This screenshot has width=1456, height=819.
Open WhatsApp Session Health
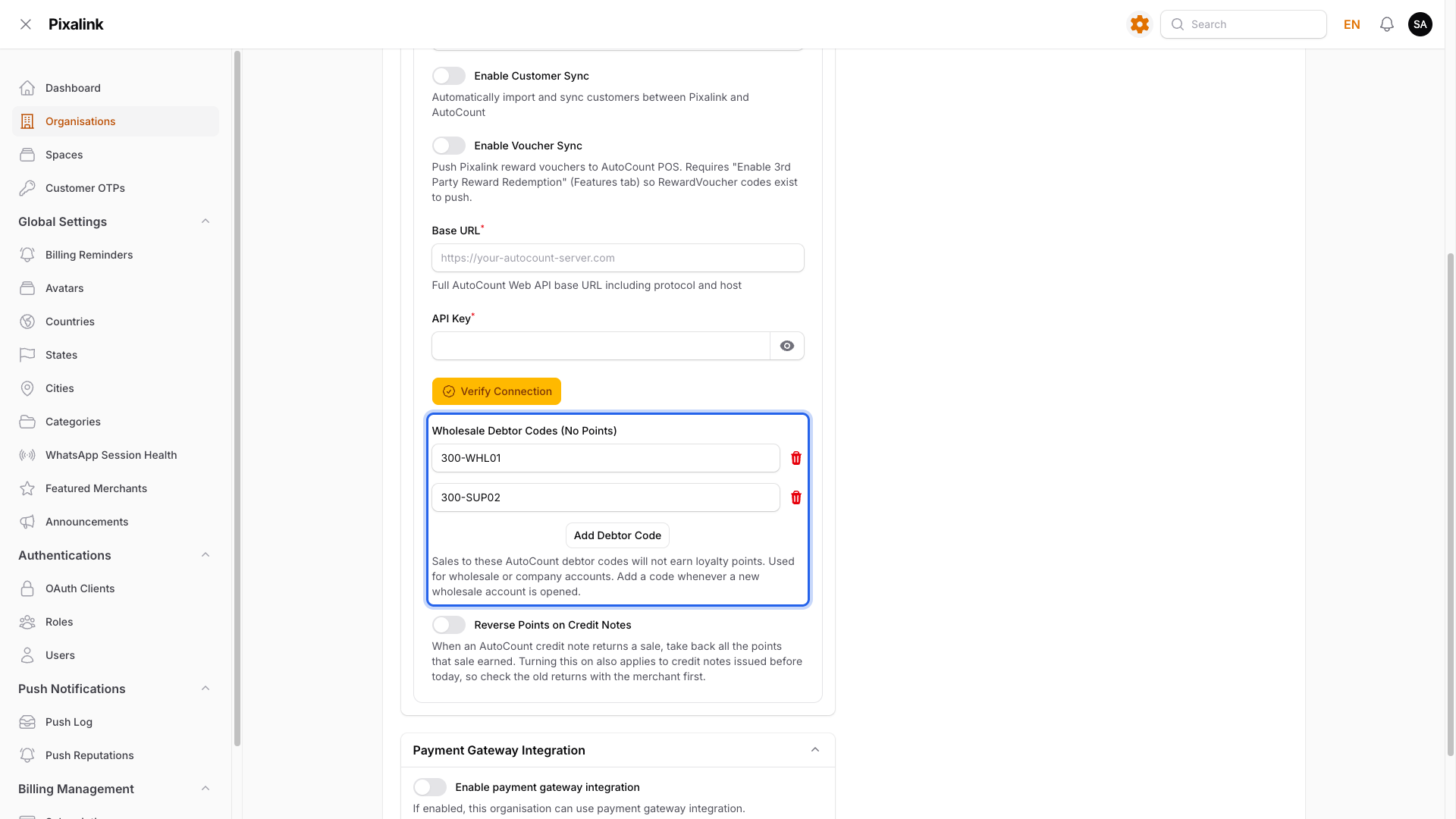pos(115,455)
